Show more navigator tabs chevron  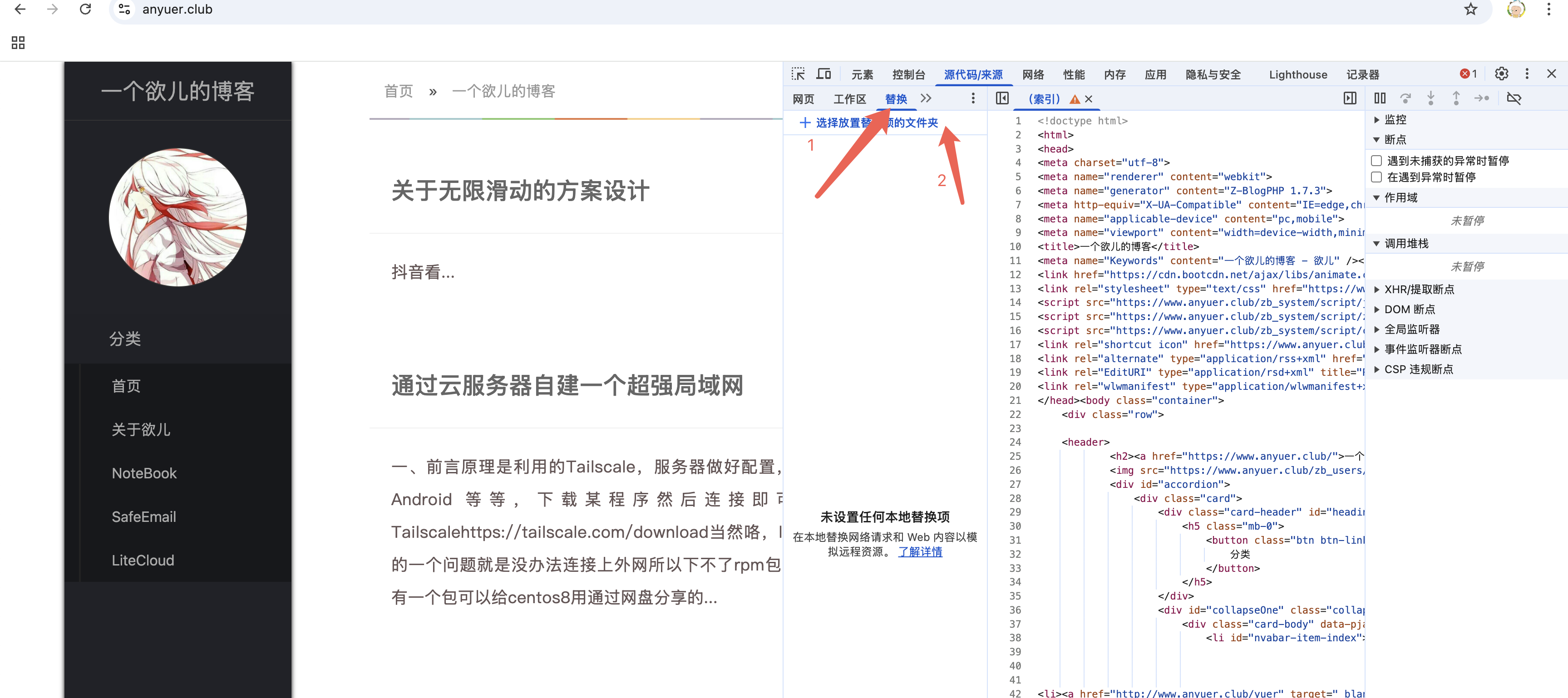click(926, 98)
